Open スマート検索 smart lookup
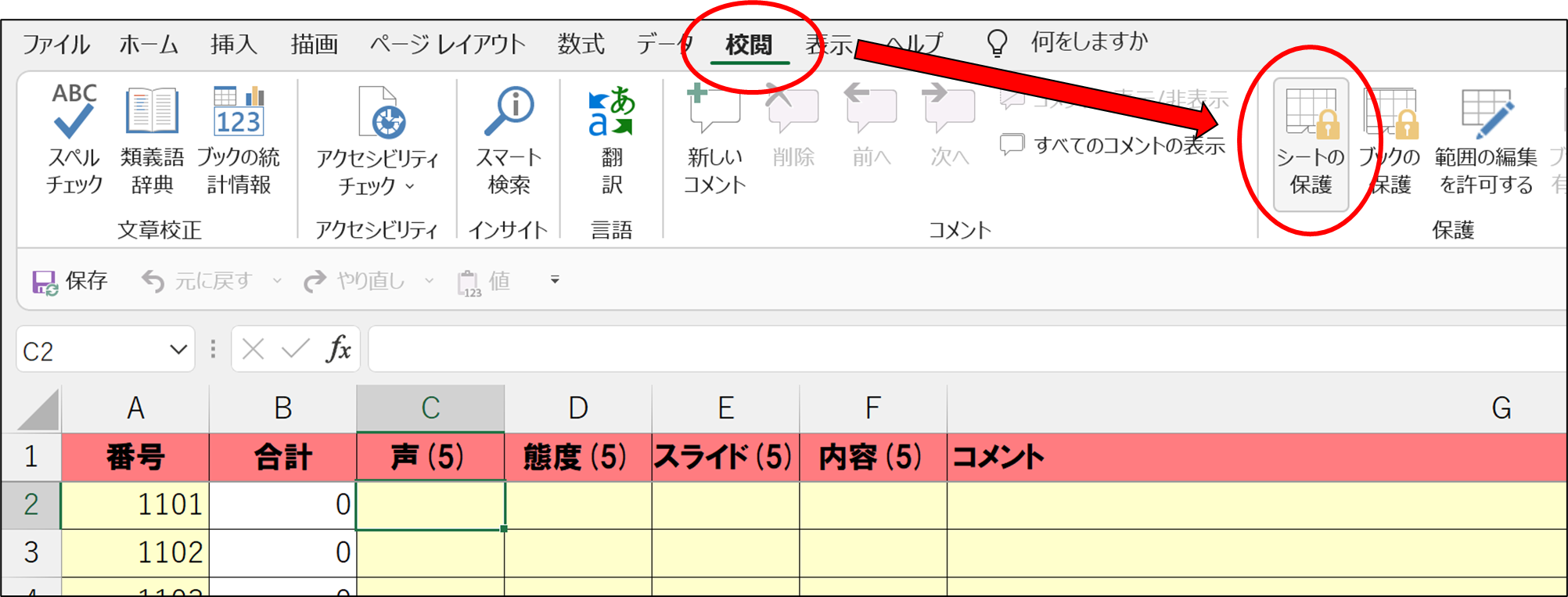 (509, 139)
